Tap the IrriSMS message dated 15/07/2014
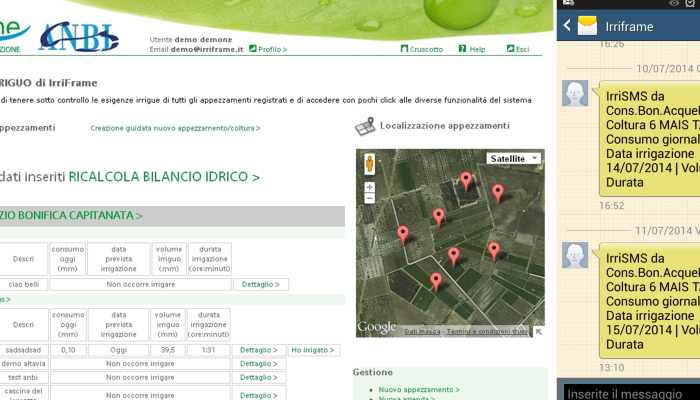The image size is (700, 400). 650,301
